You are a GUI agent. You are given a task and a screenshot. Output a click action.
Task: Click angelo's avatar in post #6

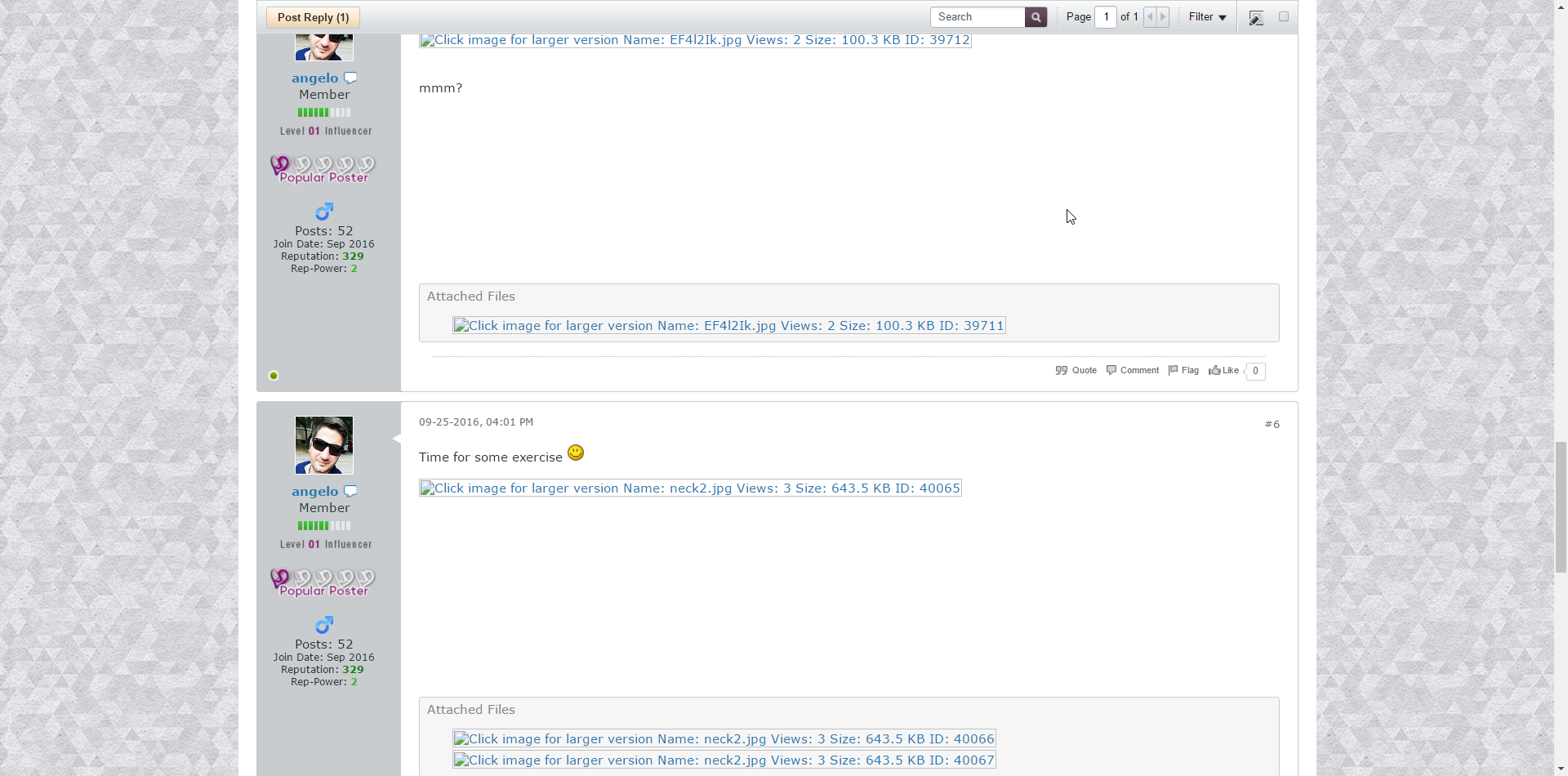[x=324, y=445]
